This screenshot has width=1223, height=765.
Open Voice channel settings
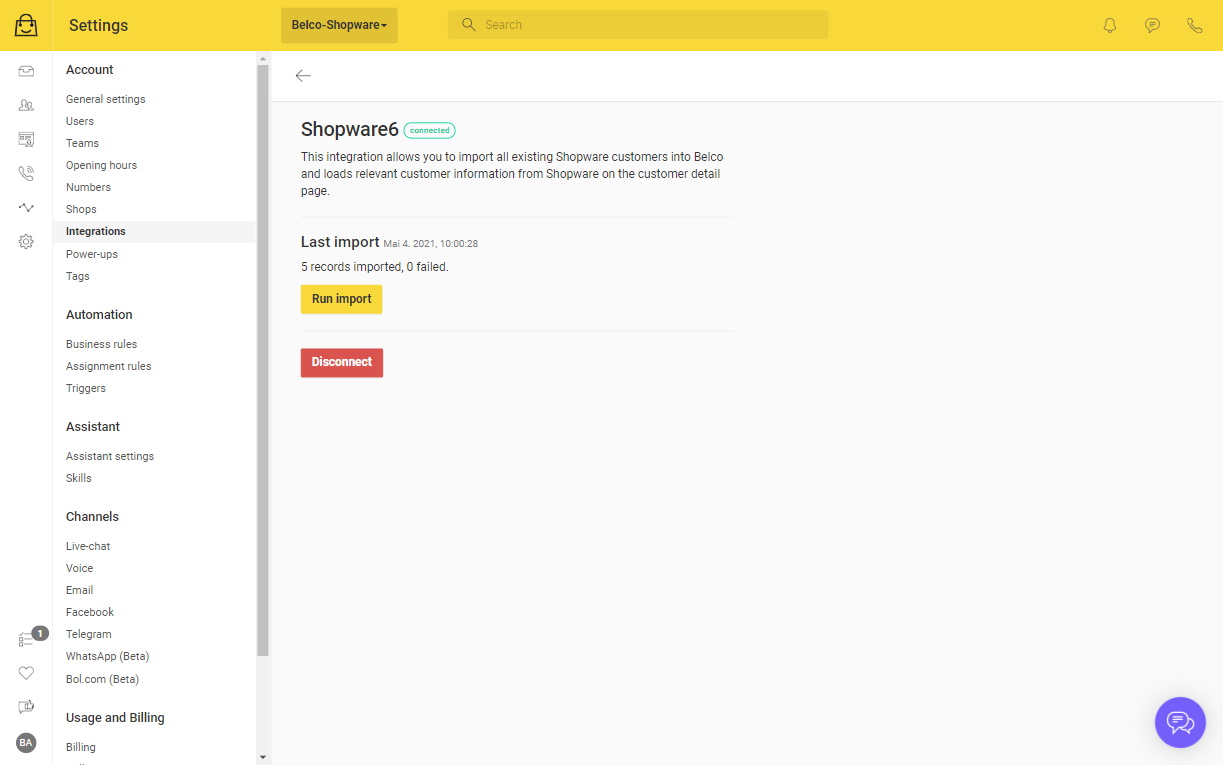tap(79, 568)
